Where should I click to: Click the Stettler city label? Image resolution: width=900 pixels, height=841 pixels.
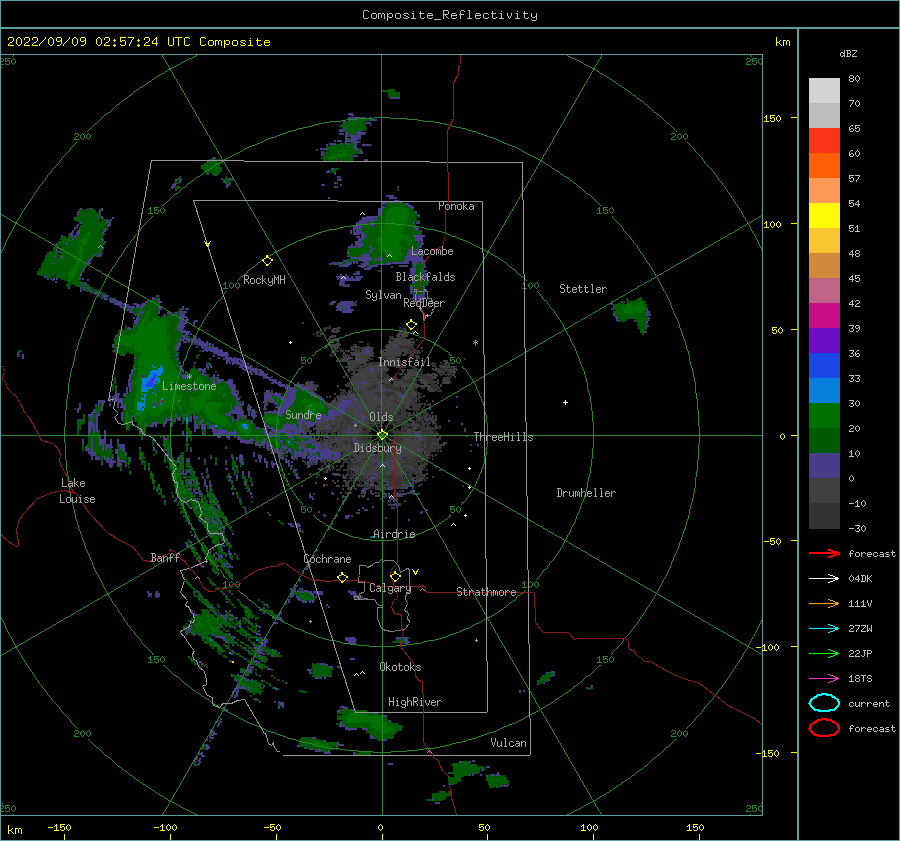tap(583, 289)
